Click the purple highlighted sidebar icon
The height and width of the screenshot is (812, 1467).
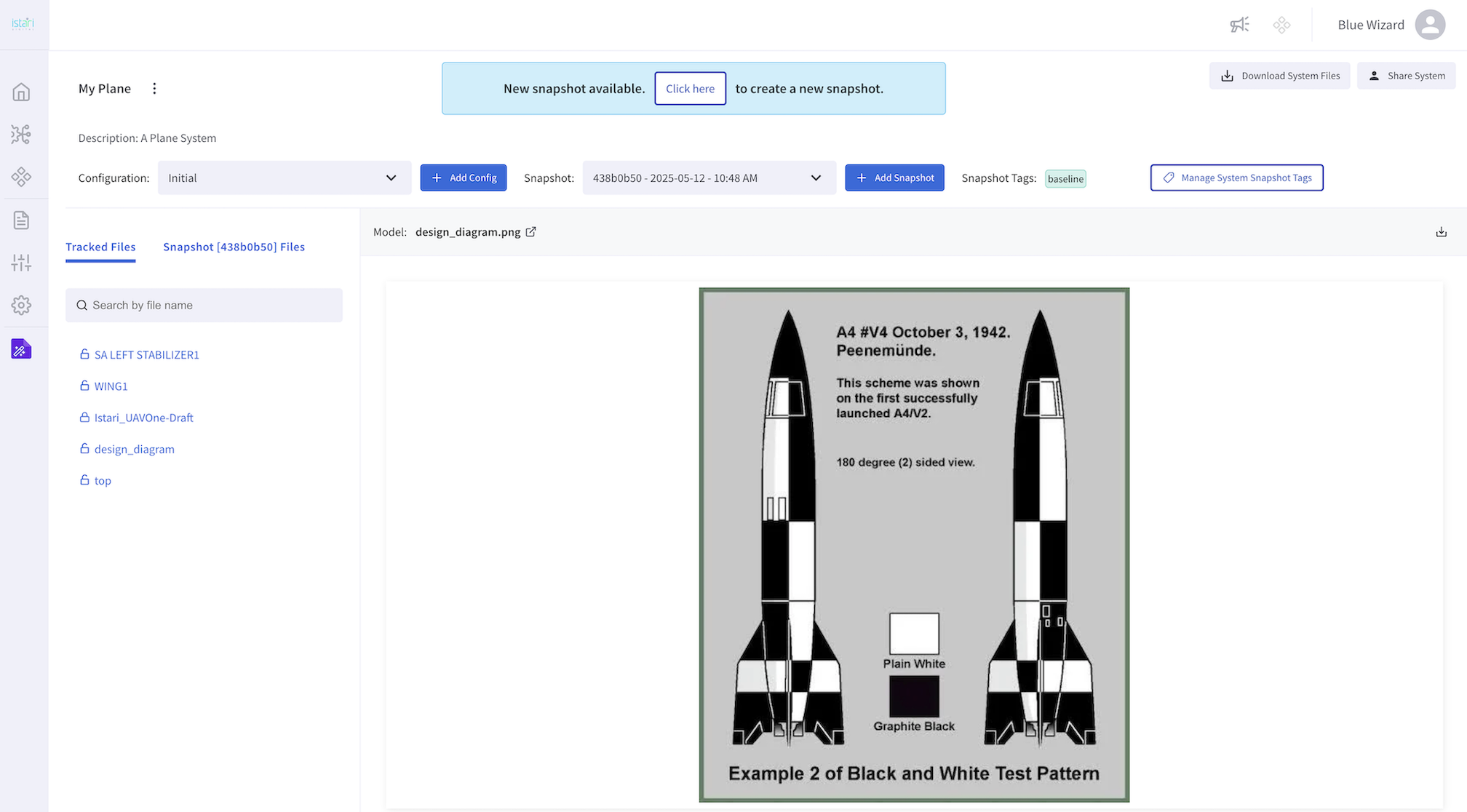tap(21, 349)
